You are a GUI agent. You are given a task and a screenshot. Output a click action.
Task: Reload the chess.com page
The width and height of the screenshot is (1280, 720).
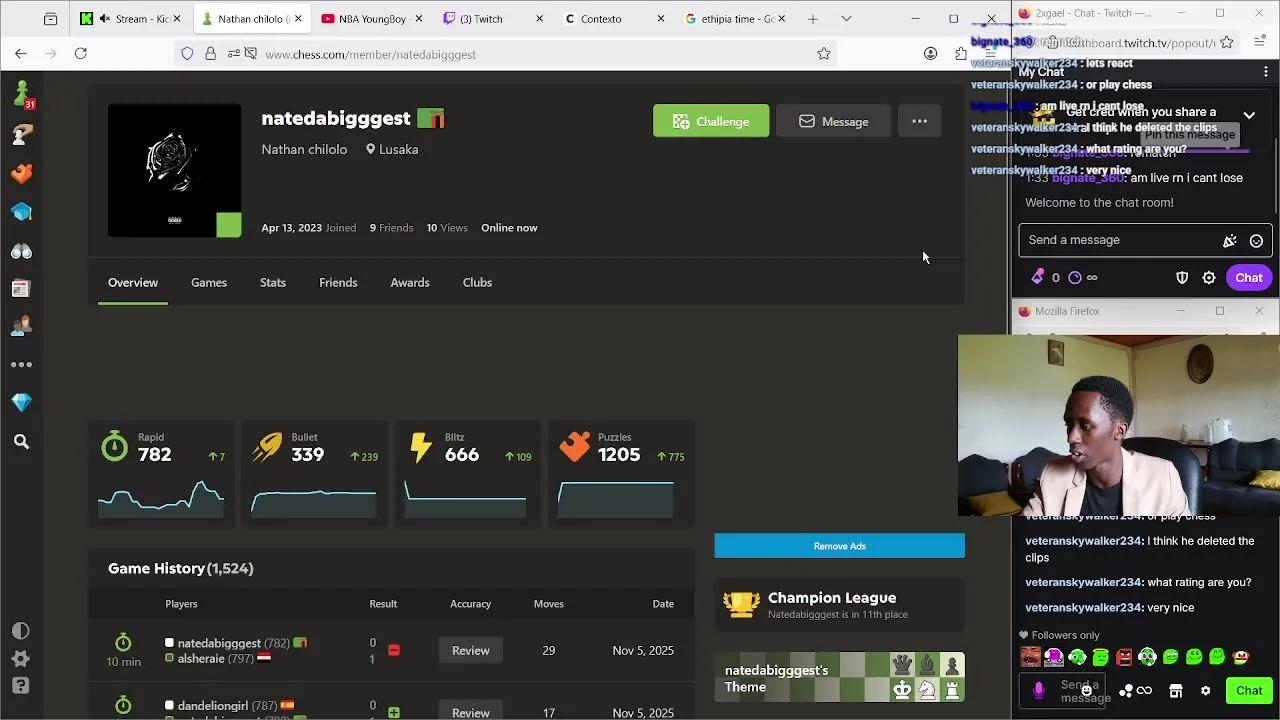81,54
